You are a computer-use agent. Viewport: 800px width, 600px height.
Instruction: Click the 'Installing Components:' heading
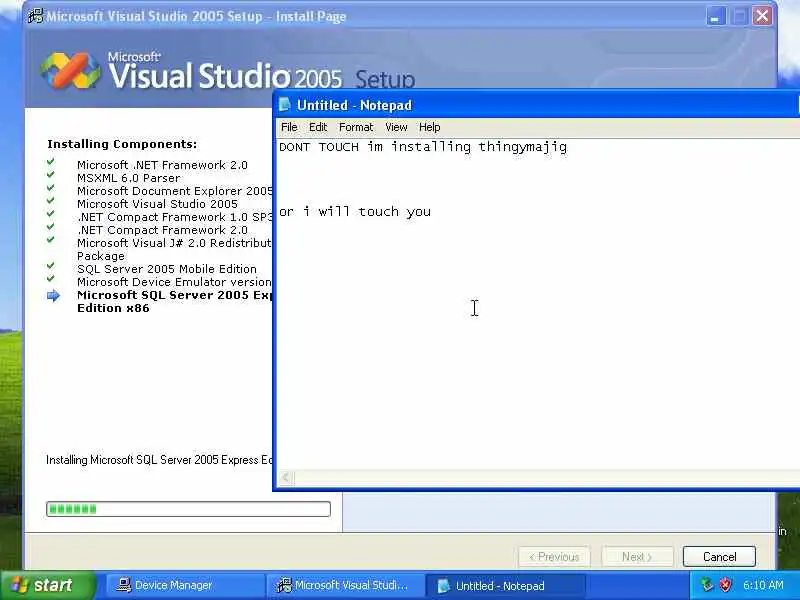point(122,144)
